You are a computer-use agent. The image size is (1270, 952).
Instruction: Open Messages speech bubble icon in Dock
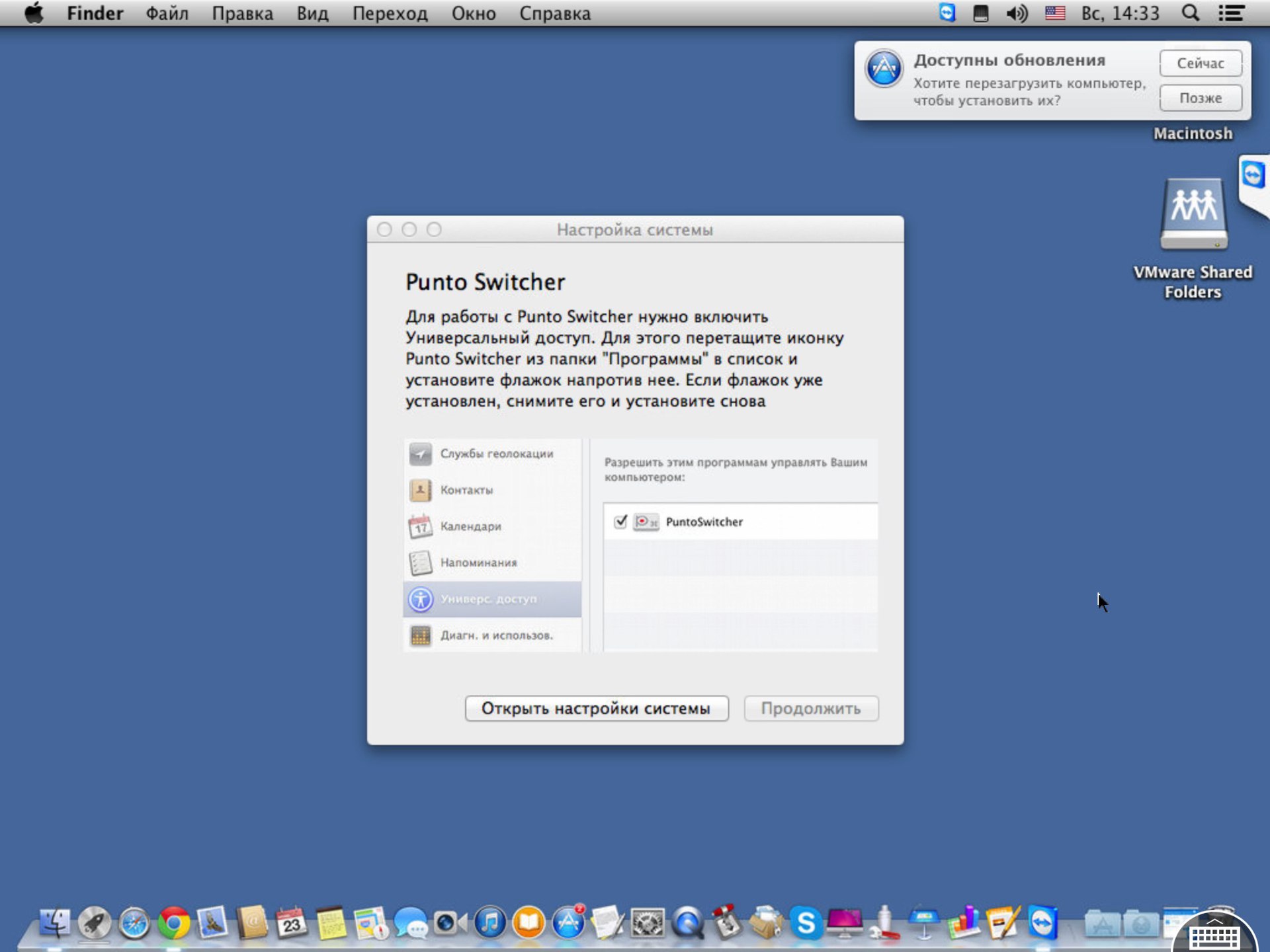tap(410, 922)
